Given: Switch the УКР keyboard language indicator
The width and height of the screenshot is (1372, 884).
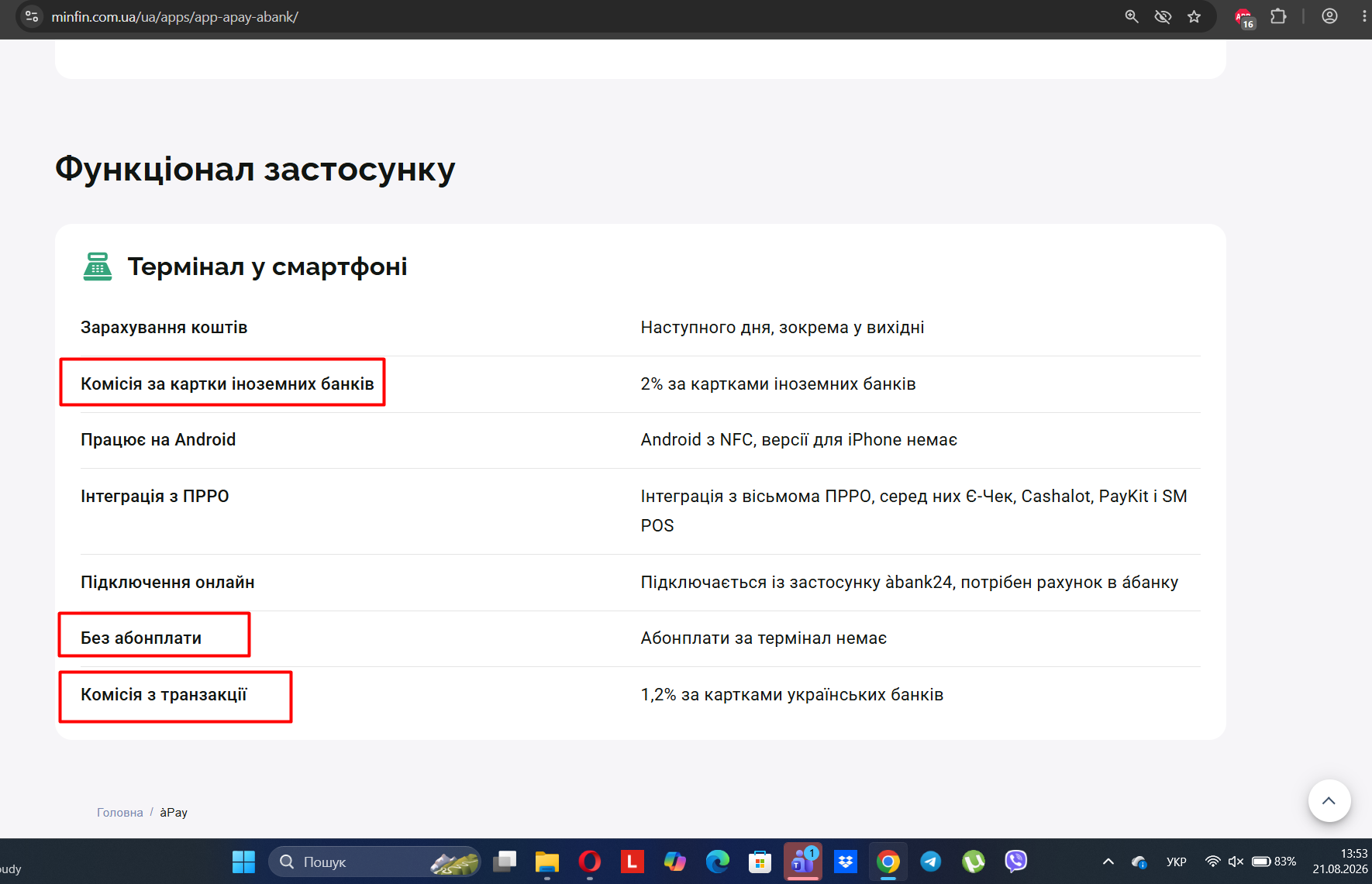Looking at the screenshot, I should [x=1177, y=862].
